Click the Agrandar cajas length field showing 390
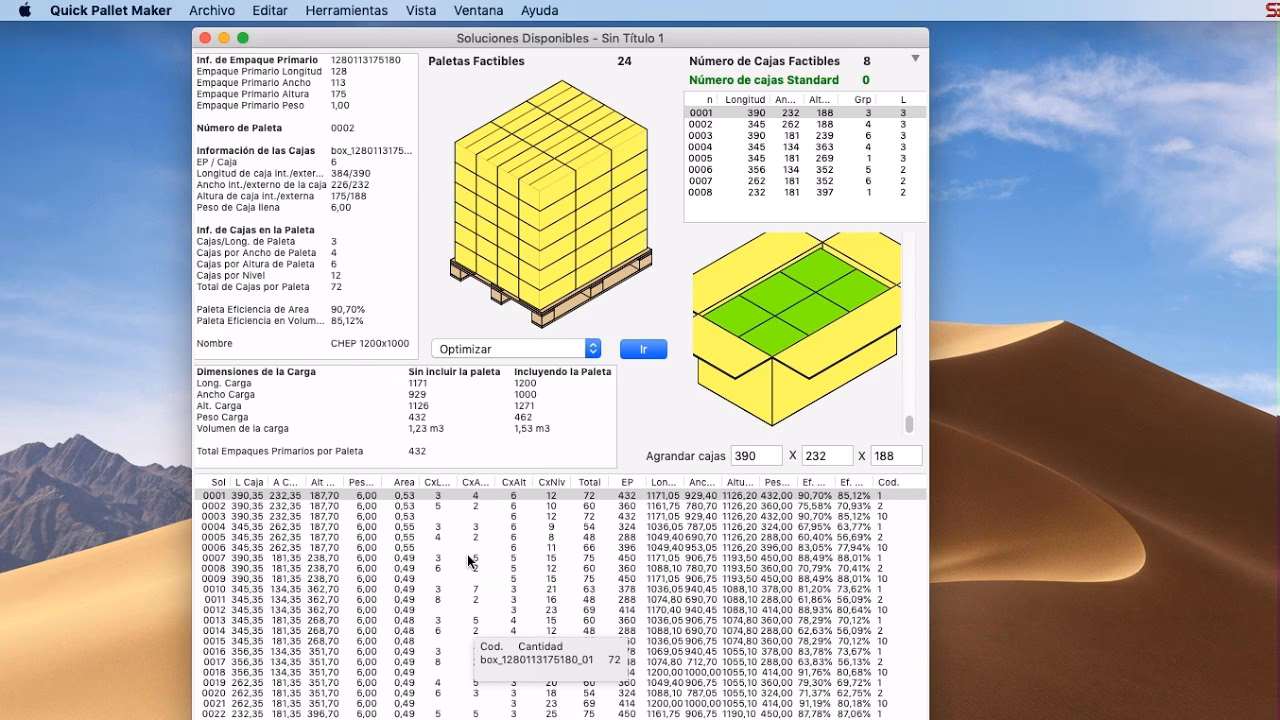The width and height of the screenshot is (1280, 720). [x=756, y=456]
